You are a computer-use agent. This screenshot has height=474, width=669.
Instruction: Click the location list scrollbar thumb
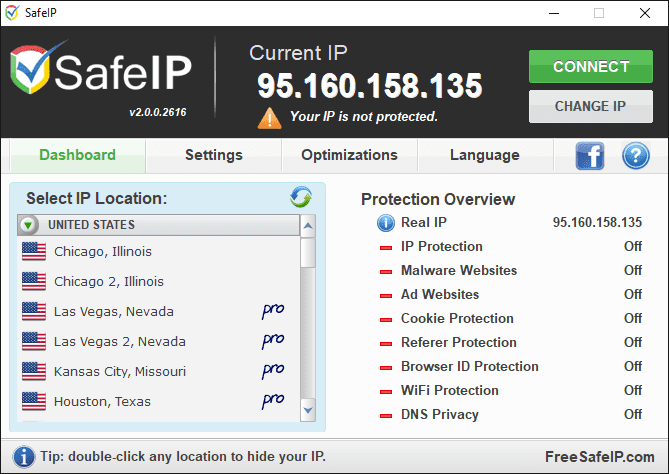click(x=308, y=253)
